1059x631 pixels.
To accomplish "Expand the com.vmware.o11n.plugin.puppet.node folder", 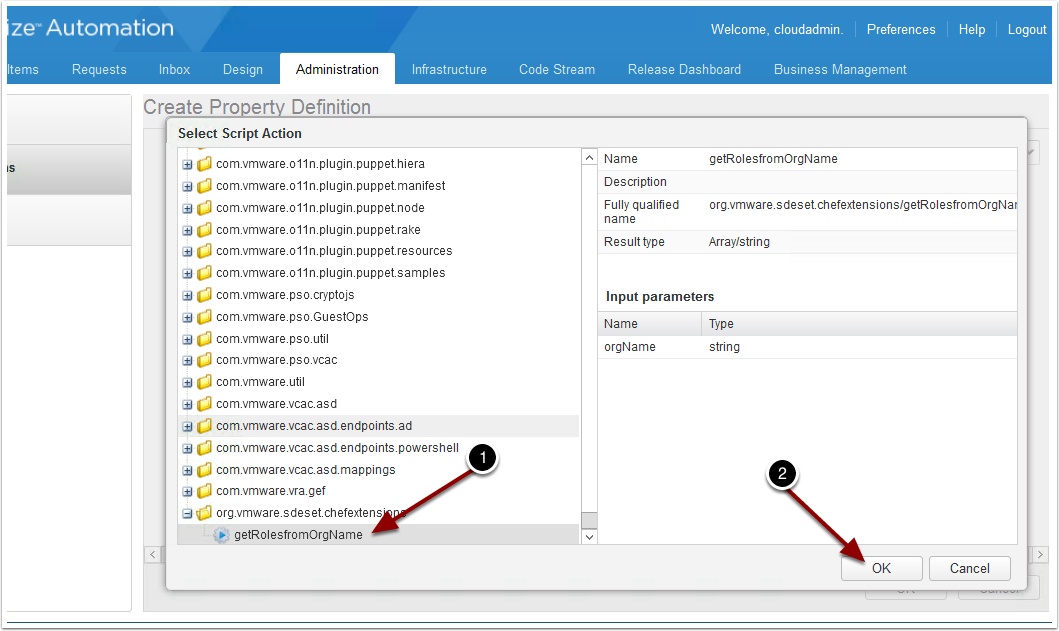I will pyautogui.click(x=187, y=209).
